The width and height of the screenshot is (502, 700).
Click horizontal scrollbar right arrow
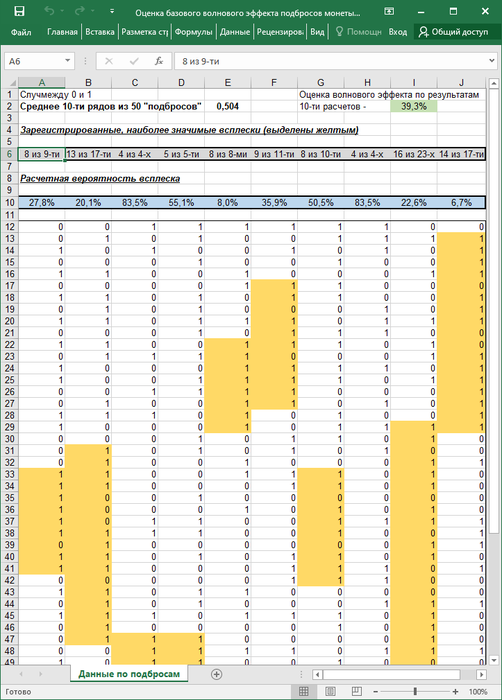[x=481, y=674]
